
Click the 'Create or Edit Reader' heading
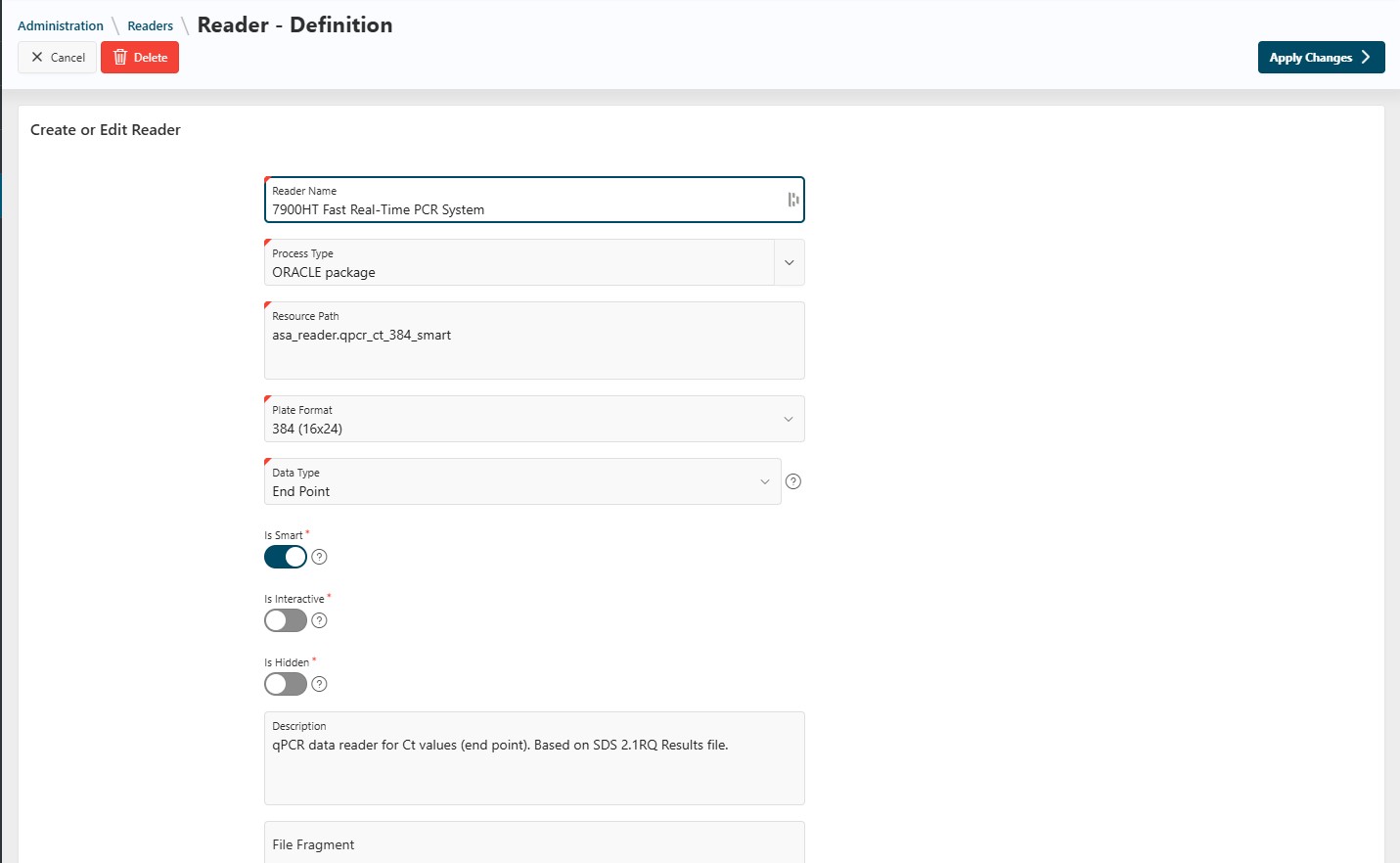point(106,130)
